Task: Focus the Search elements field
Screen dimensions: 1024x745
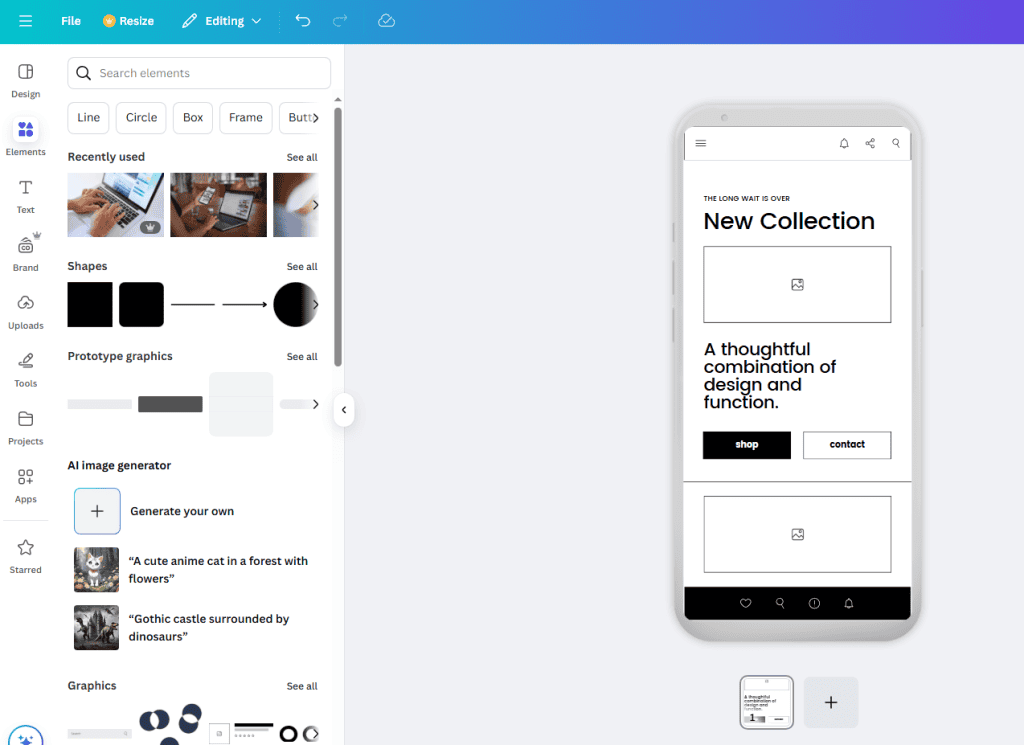Action: click(x=199, y=73)
